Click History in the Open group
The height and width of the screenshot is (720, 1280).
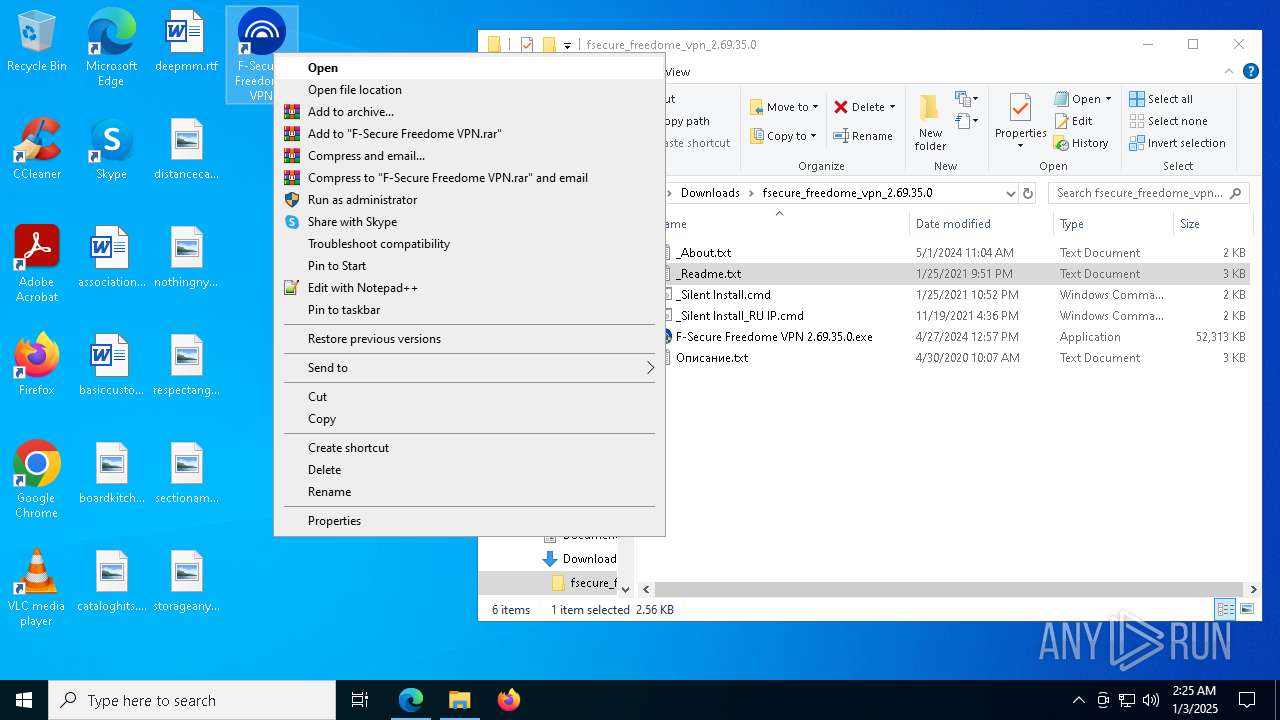coord(1081,143)
